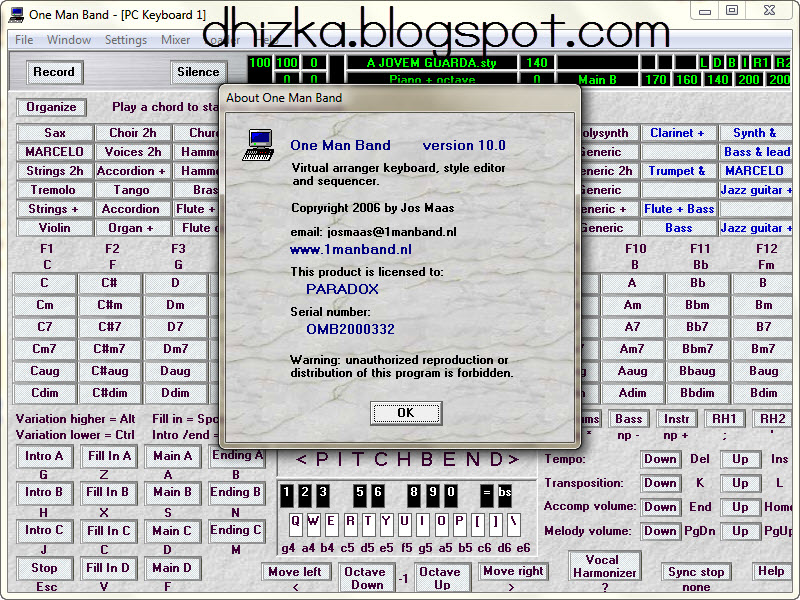Screen dimensions: 800x600
Task: Click the Octave Up button
Action: point(441,578)
